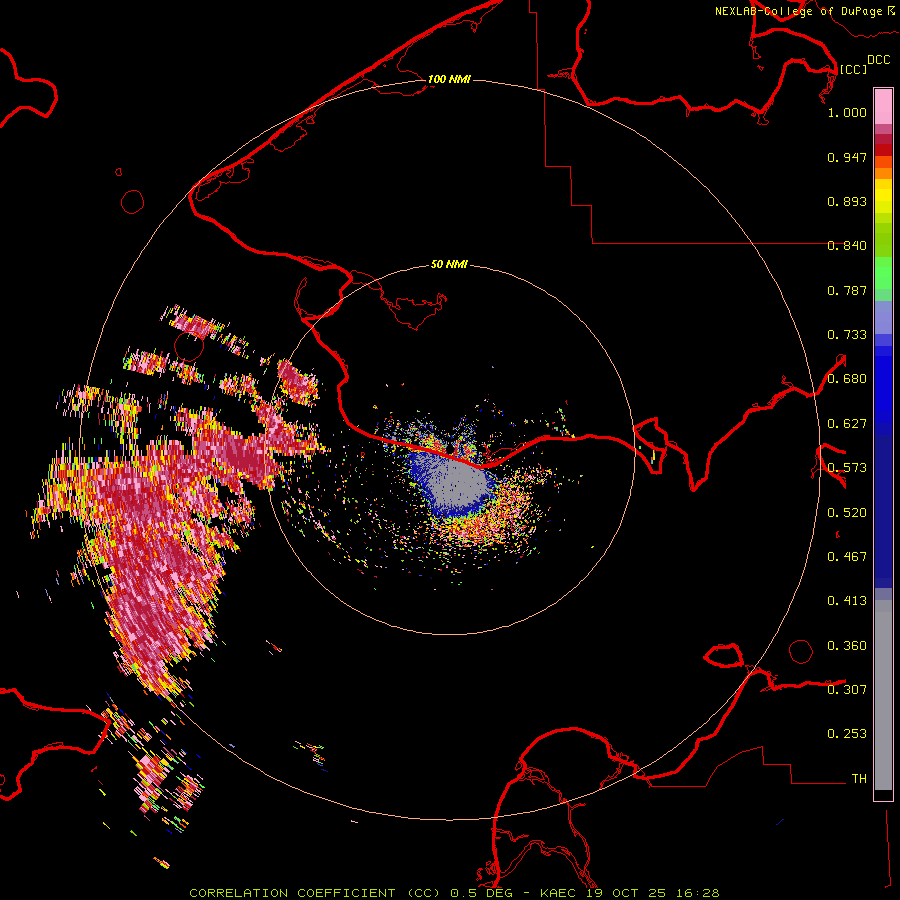Click the 0.947 colorbar value
This screenshot has width=900, height=900.
coord(847,157)
